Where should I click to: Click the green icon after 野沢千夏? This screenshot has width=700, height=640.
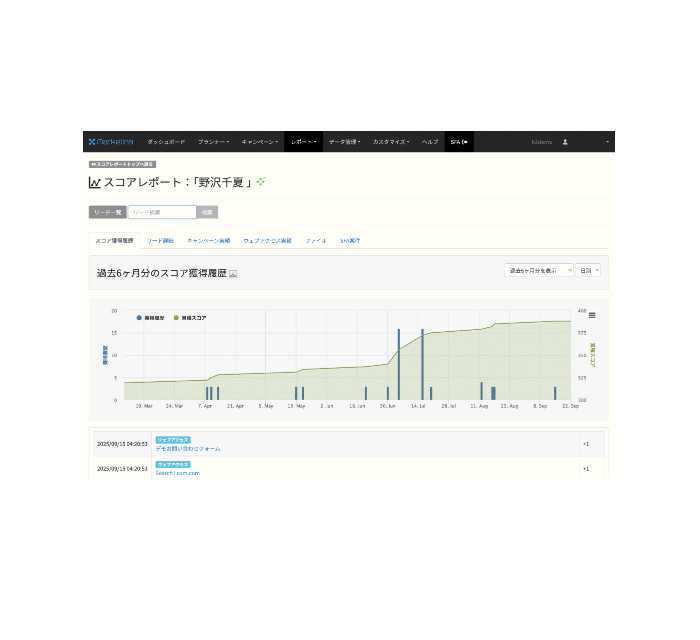(x=261, y=181)
